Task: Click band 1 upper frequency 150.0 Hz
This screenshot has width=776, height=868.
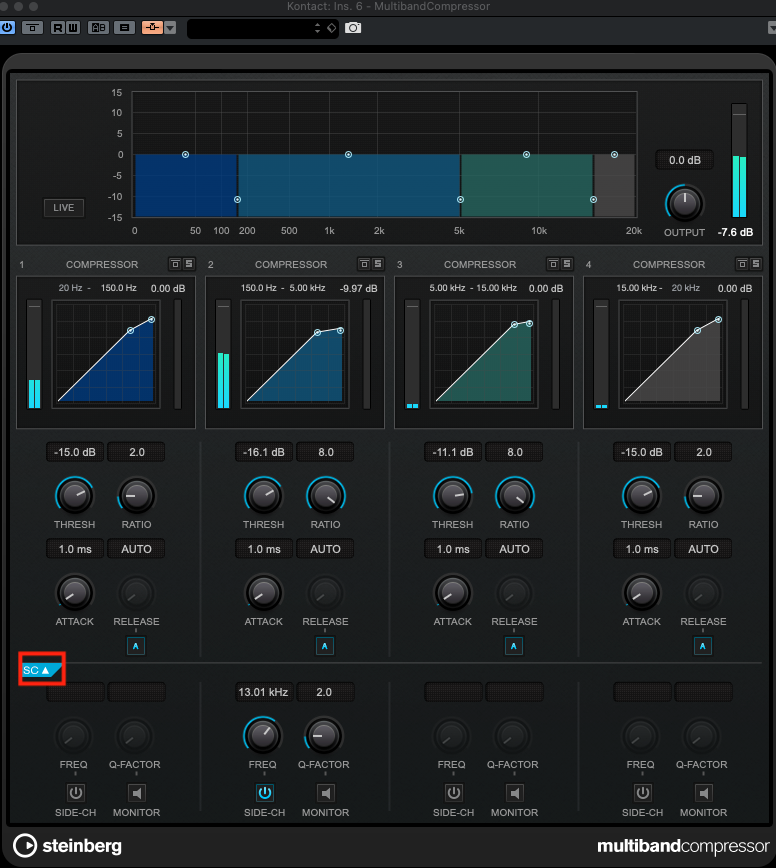Action: 118,288
